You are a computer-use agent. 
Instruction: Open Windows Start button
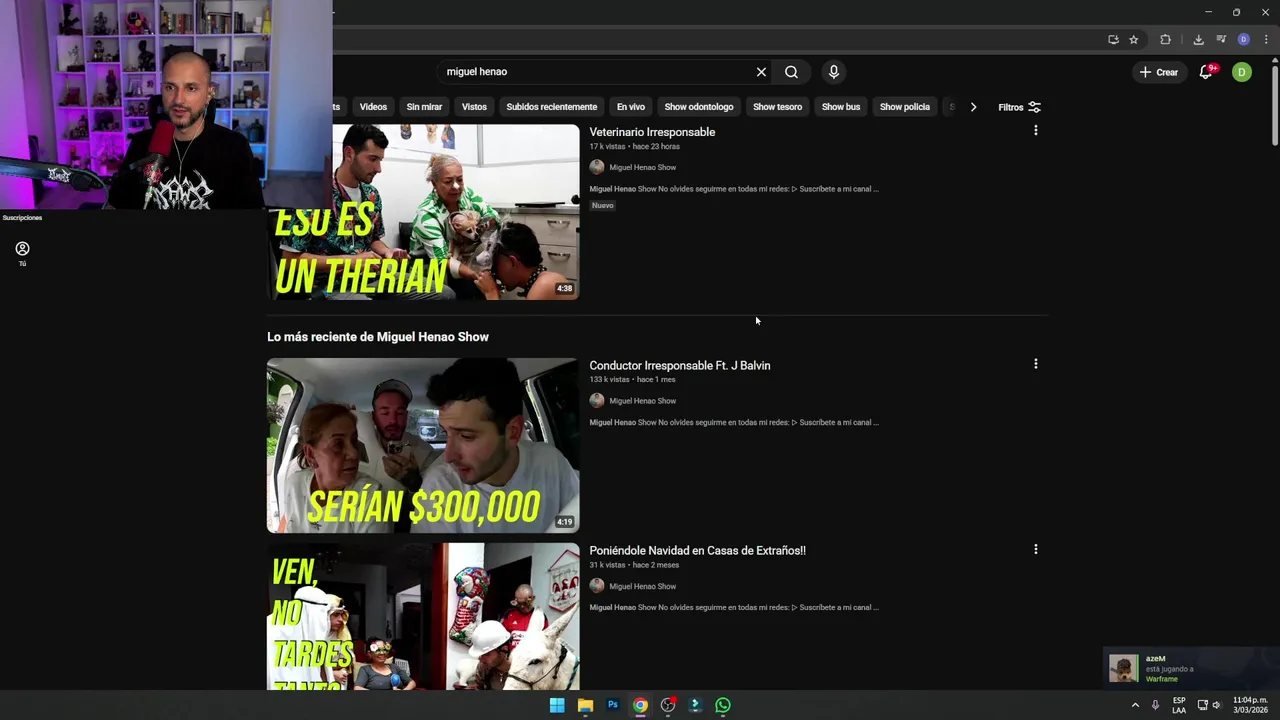557,705
